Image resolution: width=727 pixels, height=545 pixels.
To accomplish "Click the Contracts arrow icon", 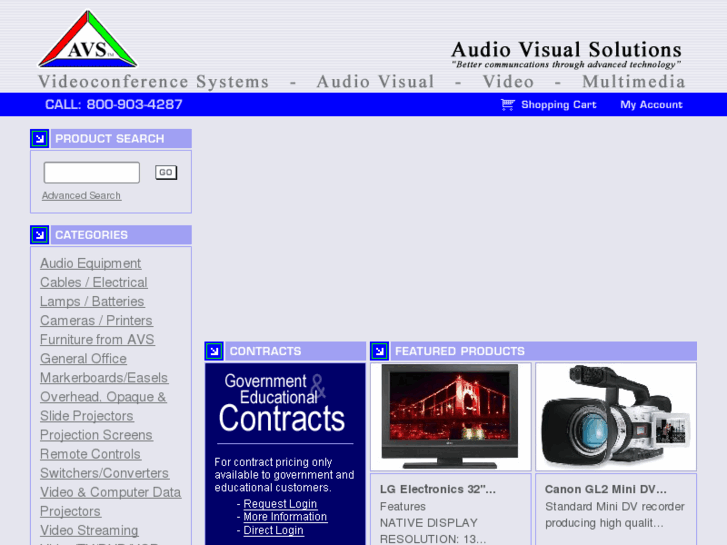I will click(214, 351).
